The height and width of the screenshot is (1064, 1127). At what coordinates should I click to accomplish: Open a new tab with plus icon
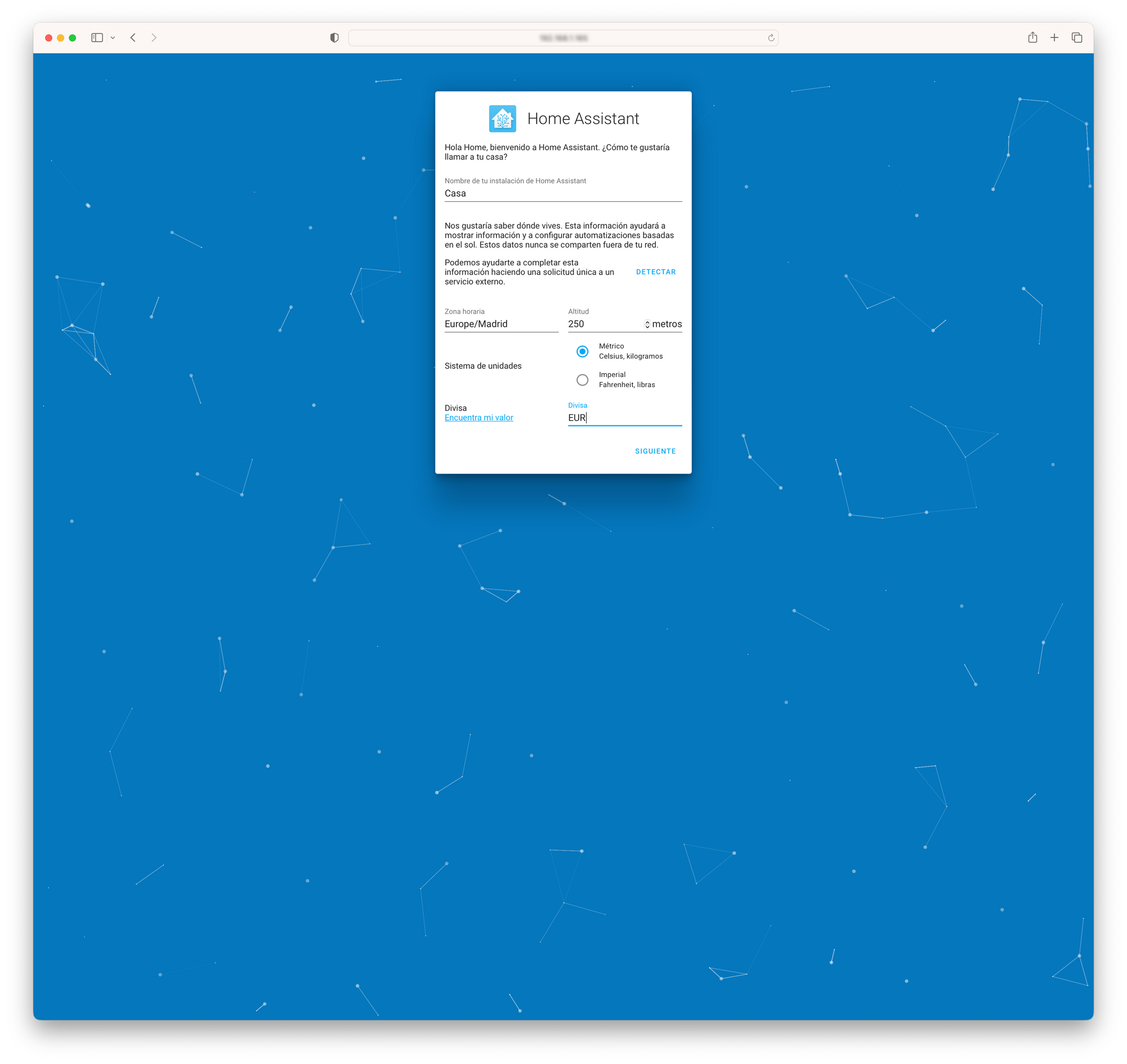(1054, 38)
